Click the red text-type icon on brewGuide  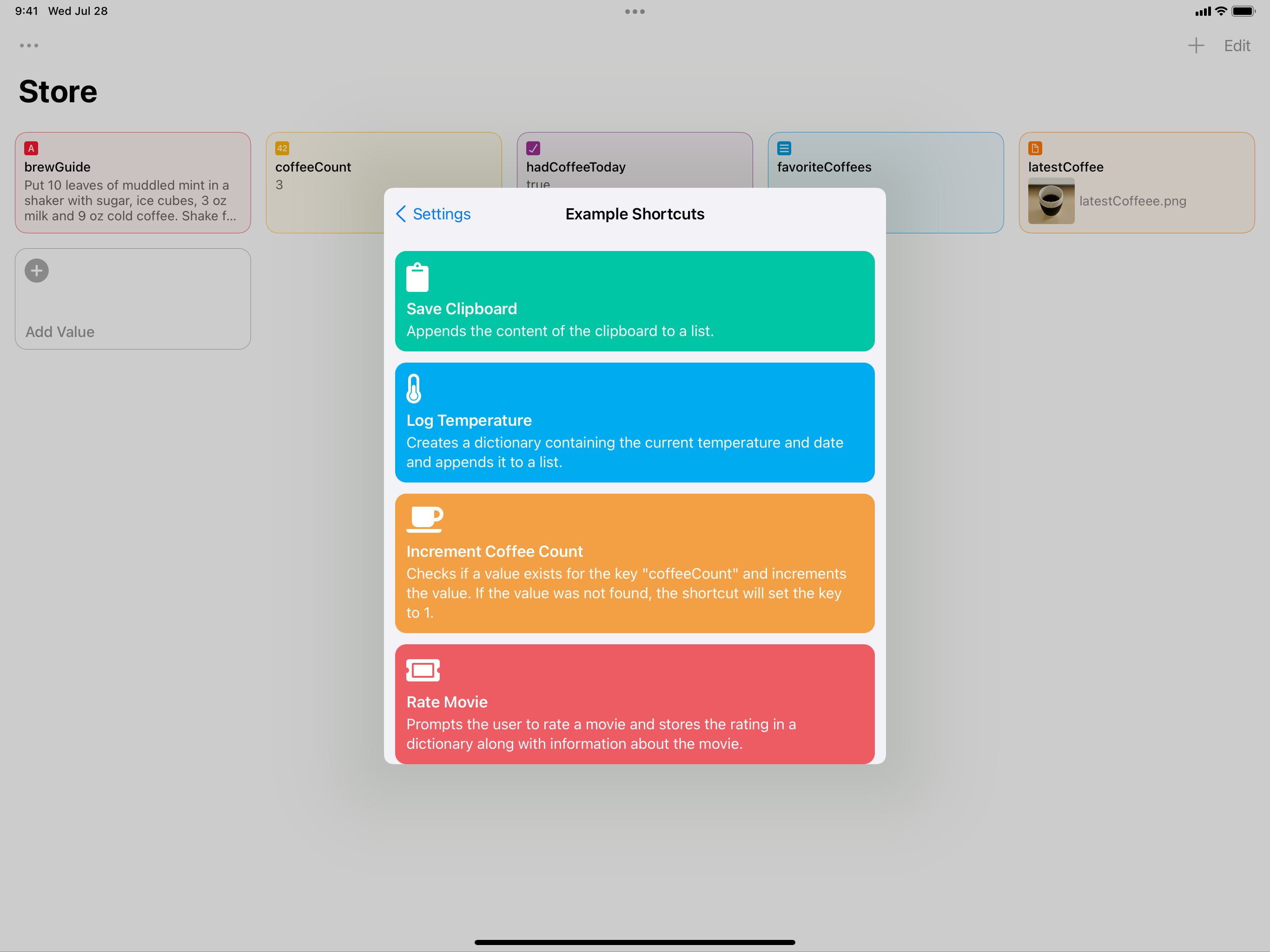pos(31,148)
